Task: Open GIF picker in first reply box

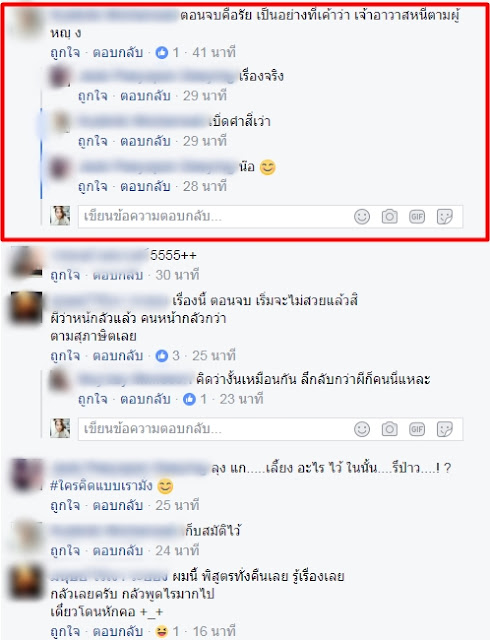Action: click(x=417, y=216)
